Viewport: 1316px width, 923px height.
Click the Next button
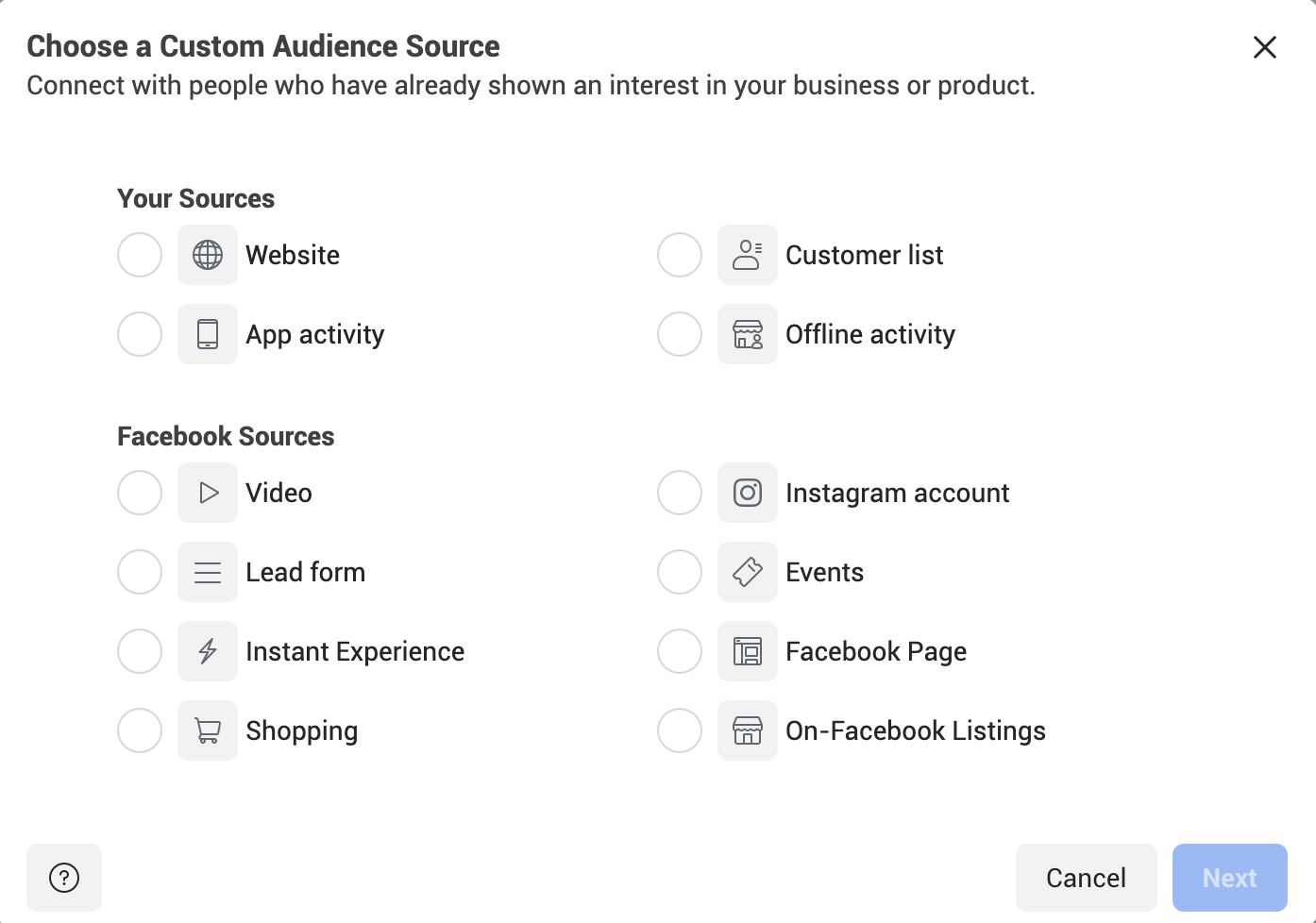pos(1230,878)
